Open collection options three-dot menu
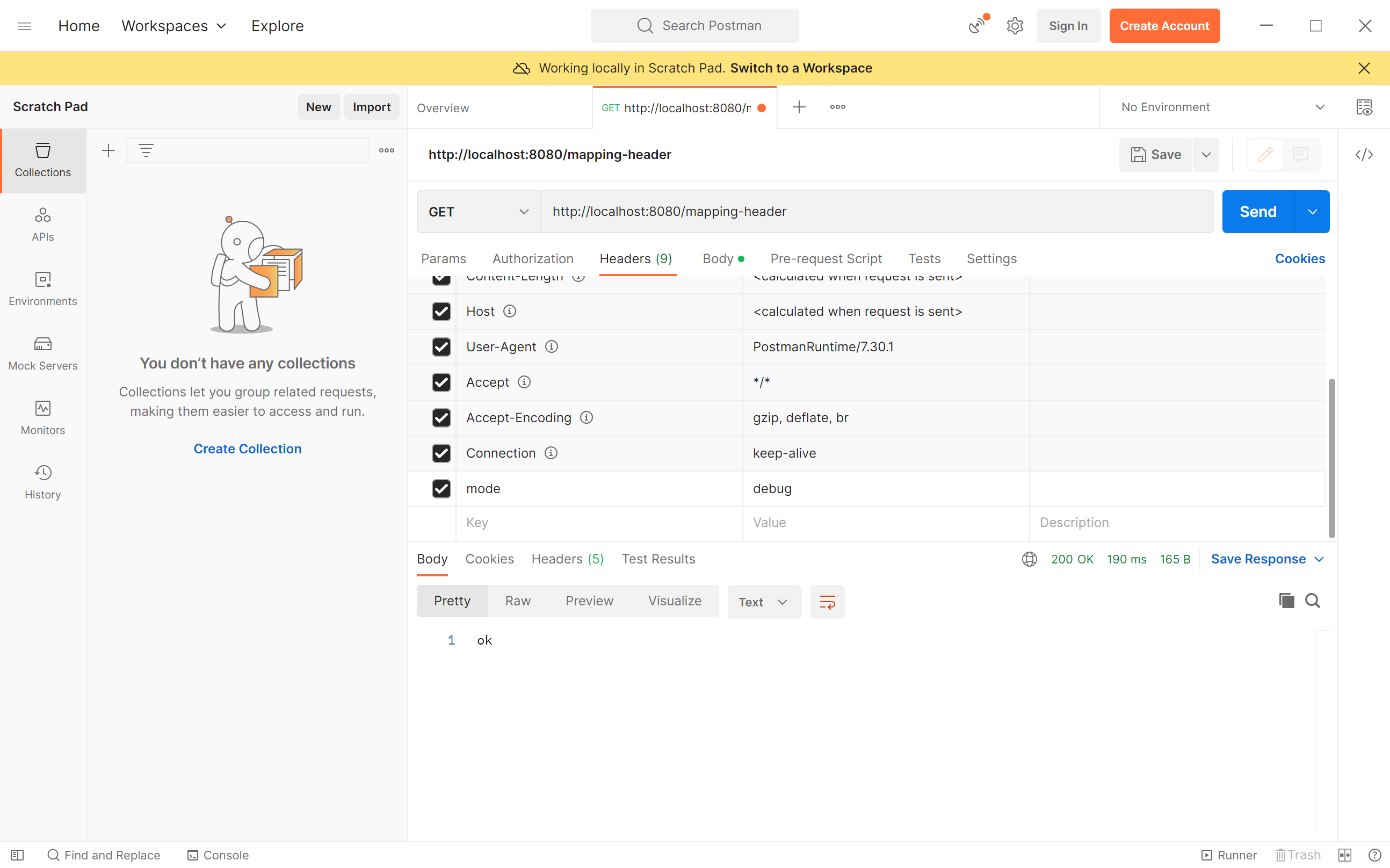1390x868 pixels. click(x=387, y=150)
